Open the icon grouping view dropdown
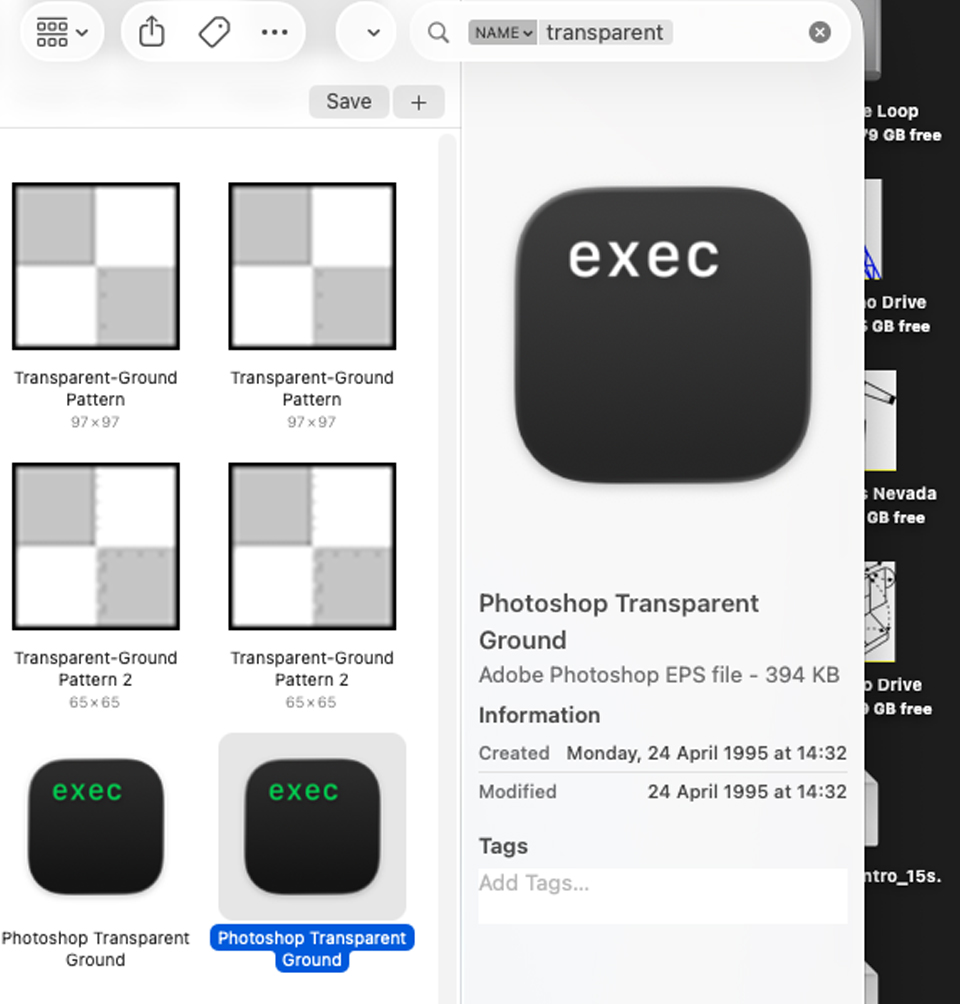 tap(62, 32)
